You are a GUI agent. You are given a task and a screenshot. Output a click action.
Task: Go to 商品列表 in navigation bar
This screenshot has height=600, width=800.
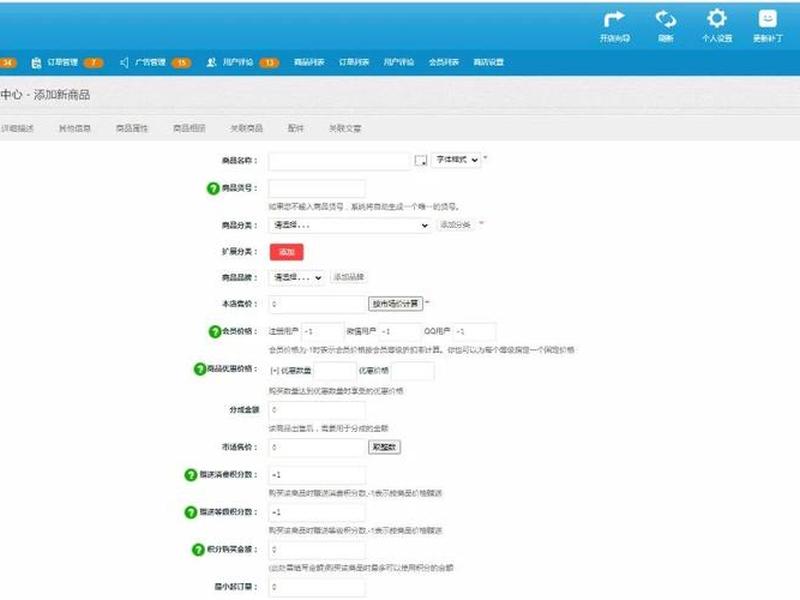(309, 62)
